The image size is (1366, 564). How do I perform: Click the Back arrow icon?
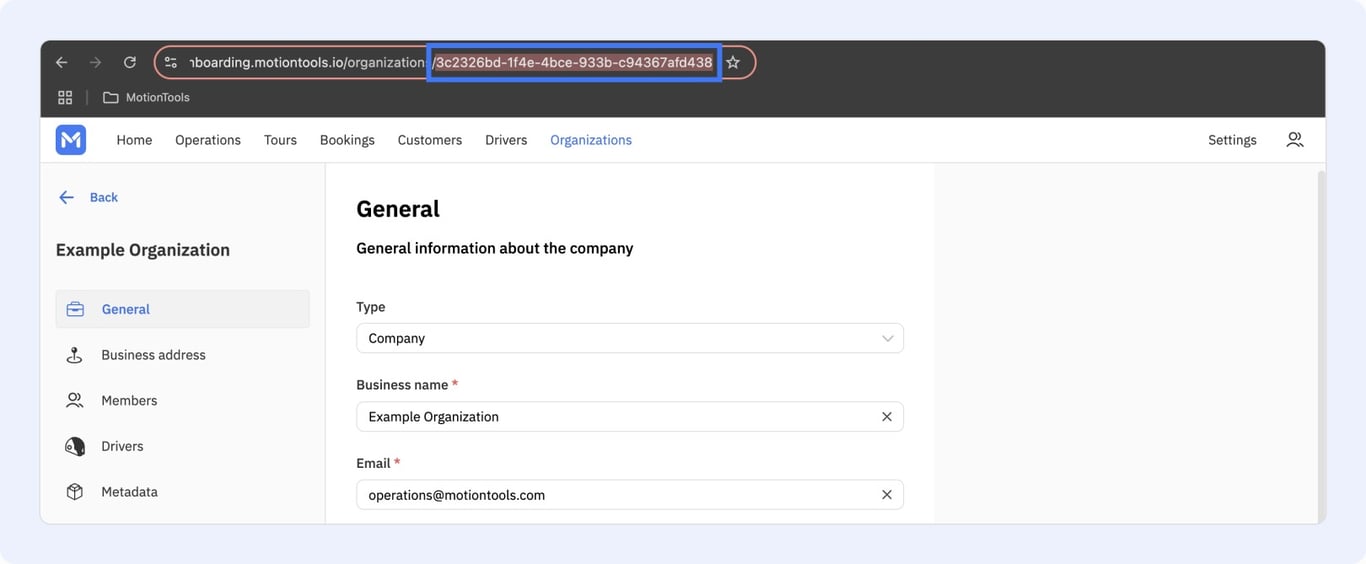click(66, 197)
